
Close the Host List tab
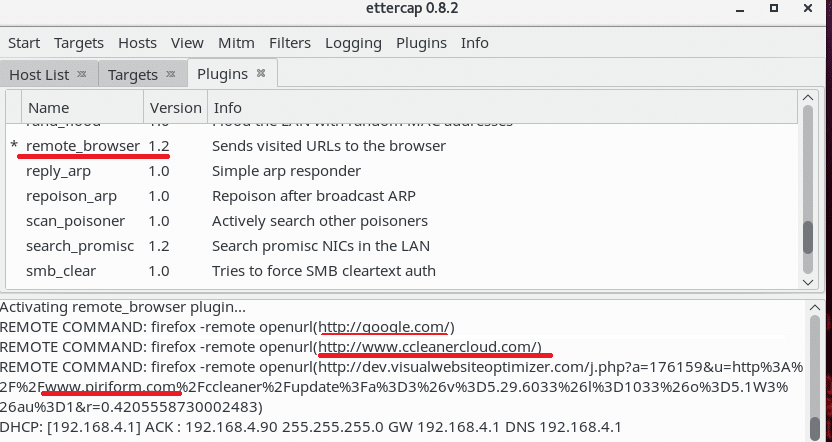pyautogui.click(x=82, y=74)
